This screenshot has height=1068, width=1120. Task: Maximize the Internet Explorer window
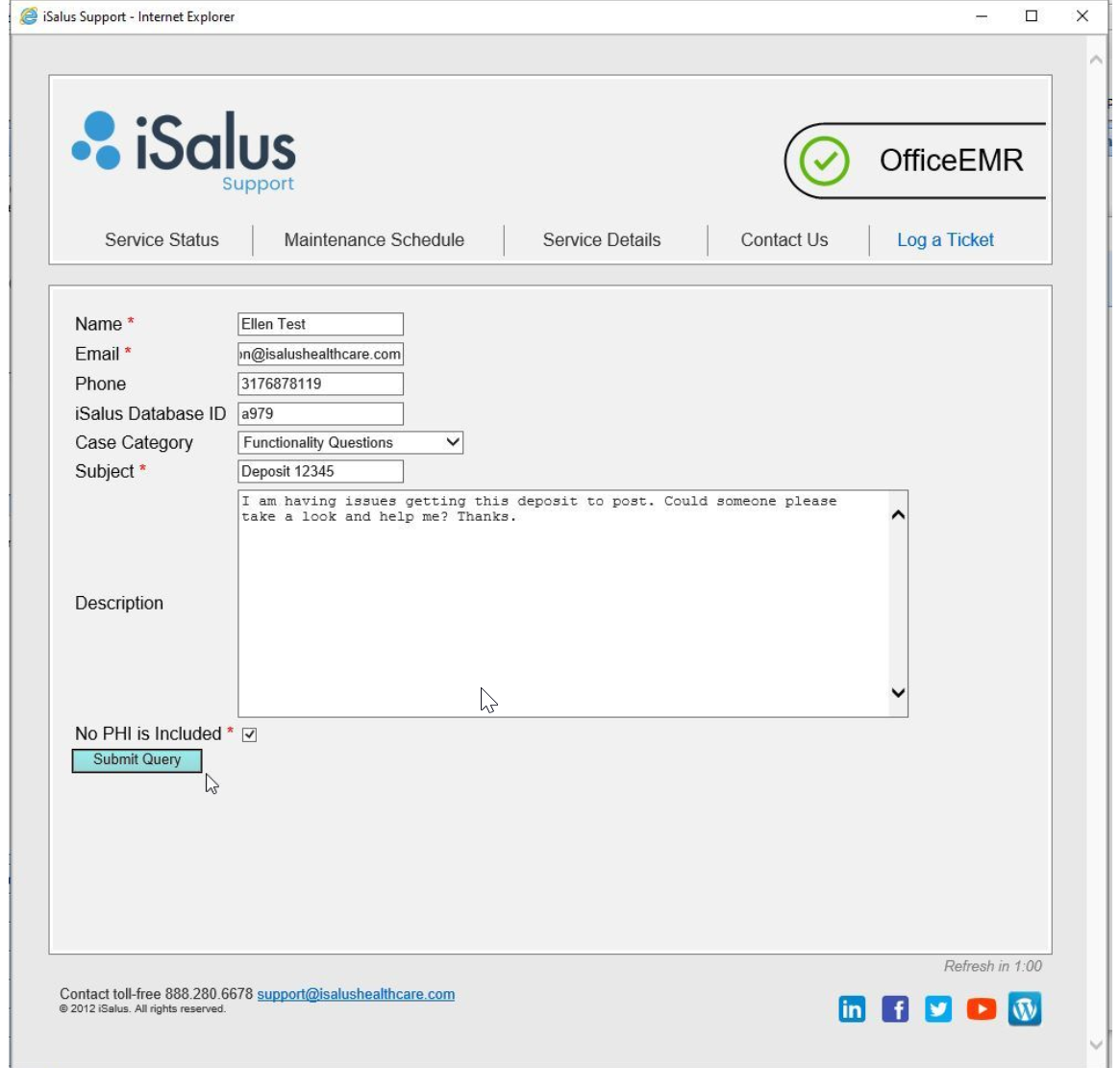click(1032, 16)
